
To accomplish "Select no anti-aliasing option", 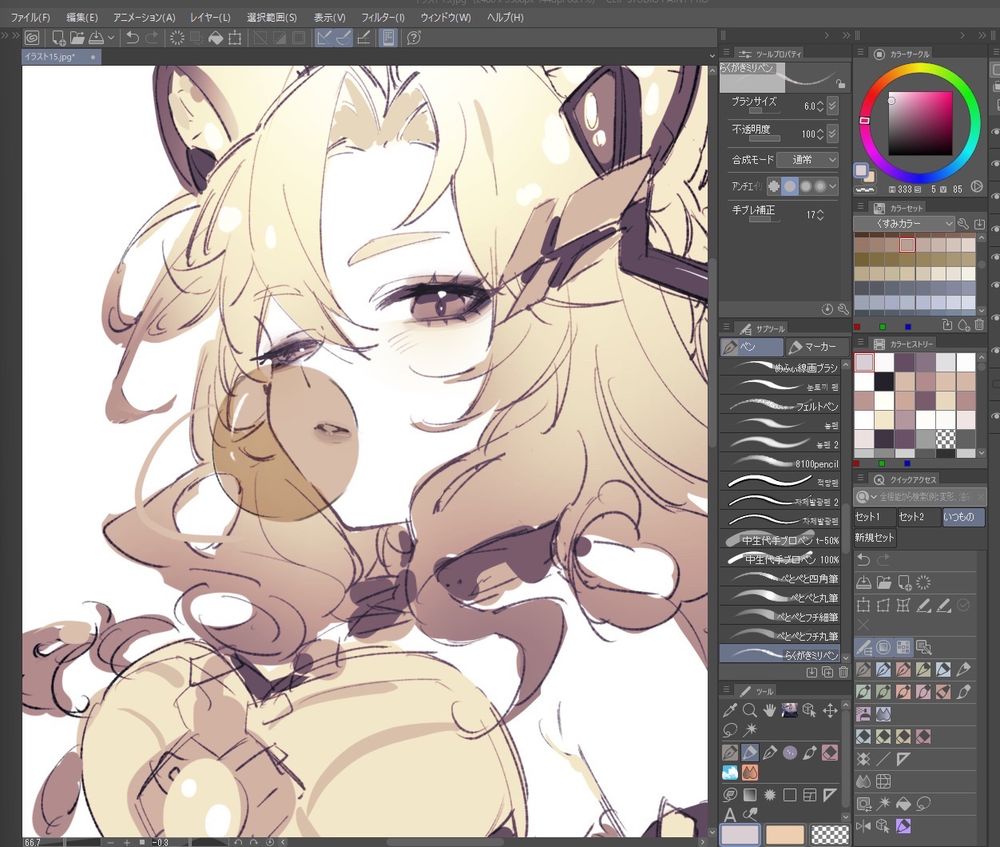I will coord(774,186).
